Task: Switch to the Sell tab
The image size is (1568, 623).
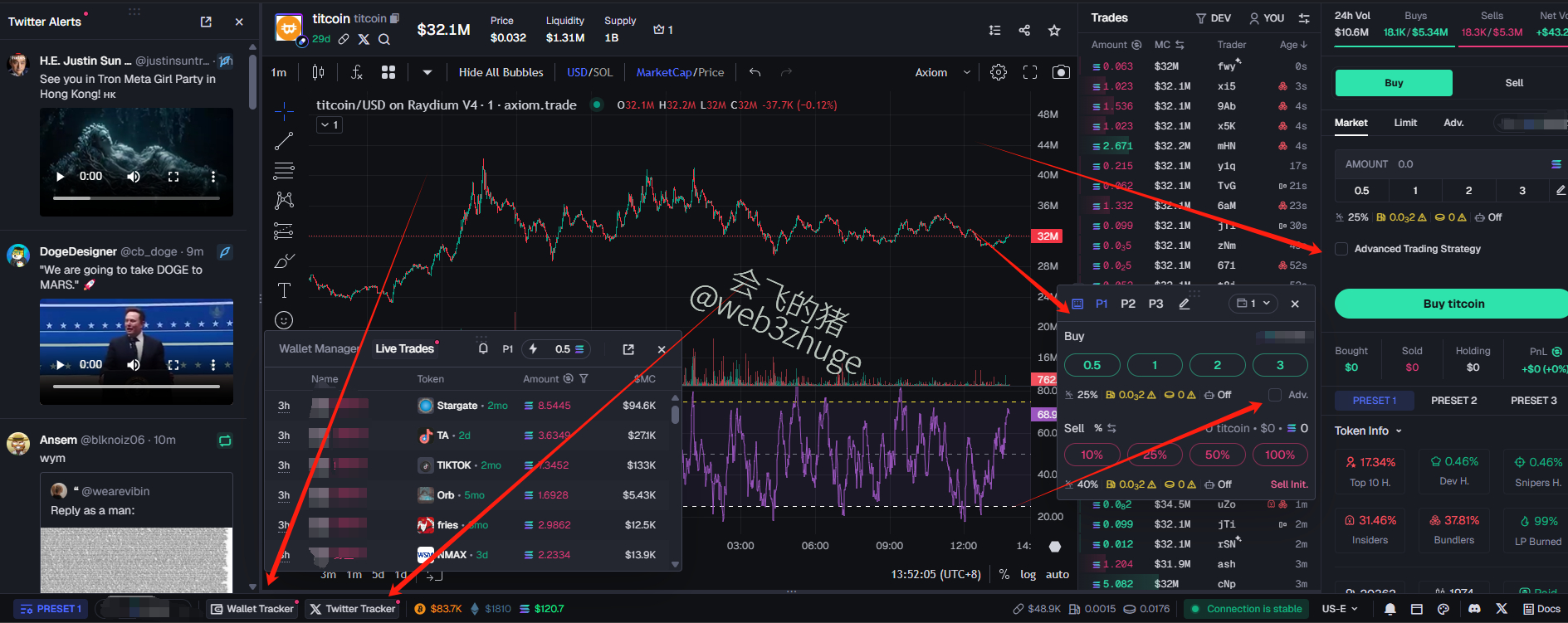Action: tap(1514, 83)
